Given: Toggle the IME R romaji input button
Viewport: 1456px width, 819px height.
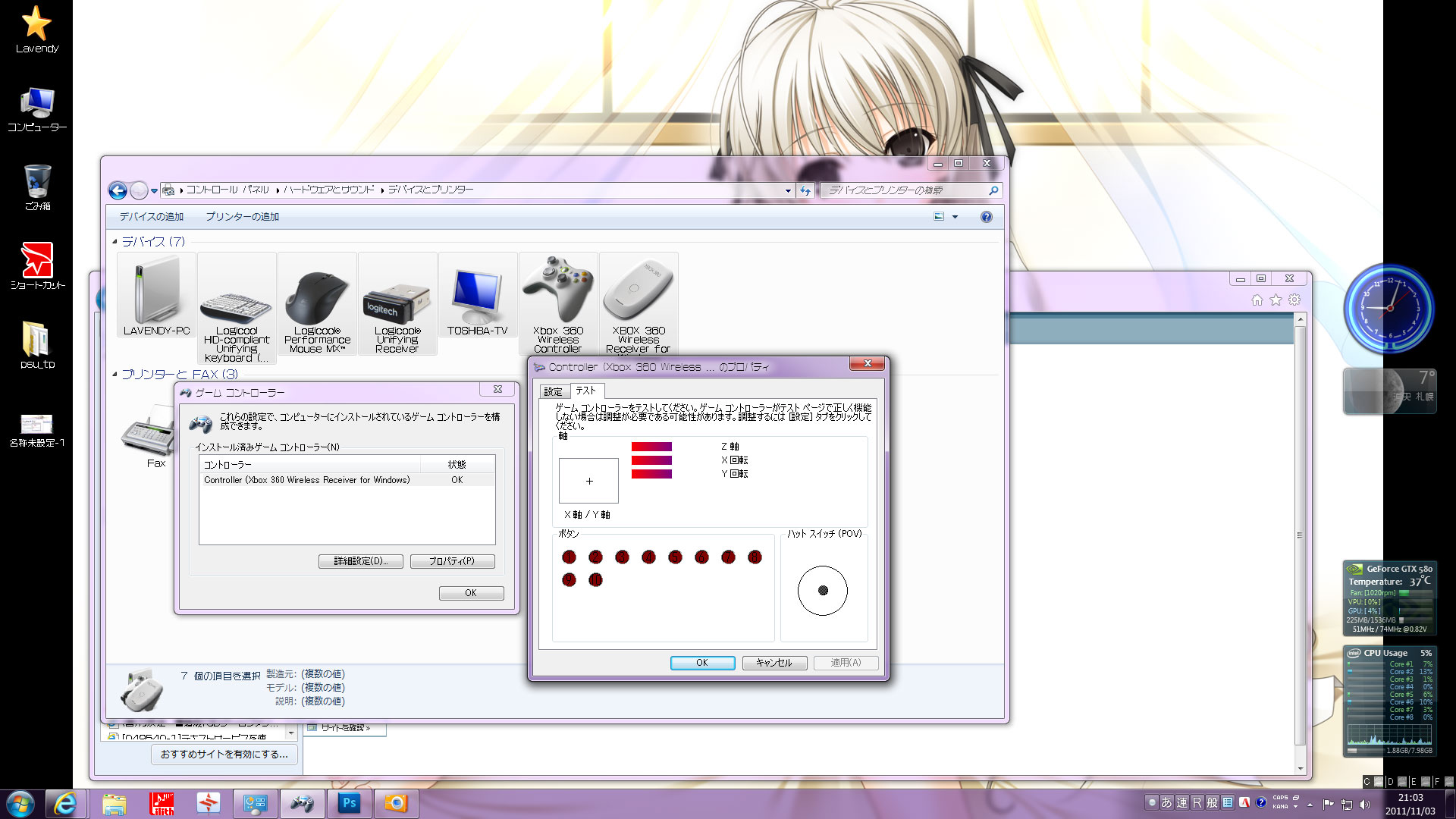Looking at the screenshot, I should point(1197,802).
